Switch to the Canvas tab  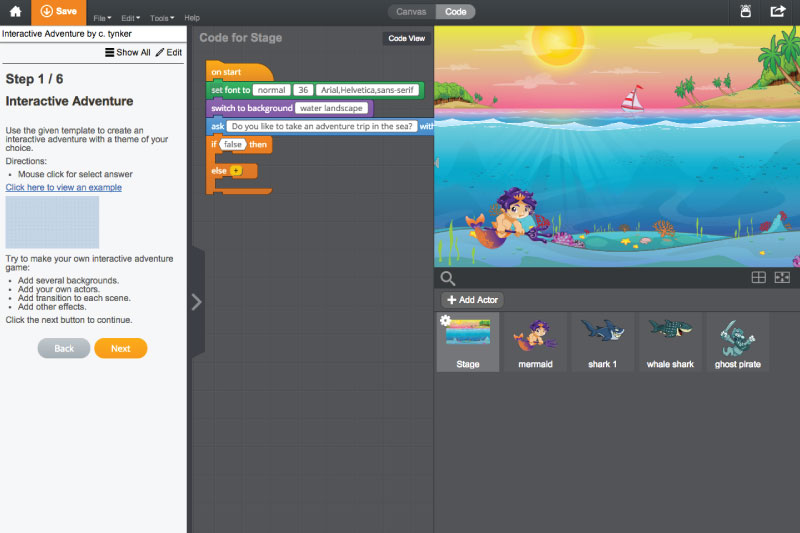click(411, 12)
